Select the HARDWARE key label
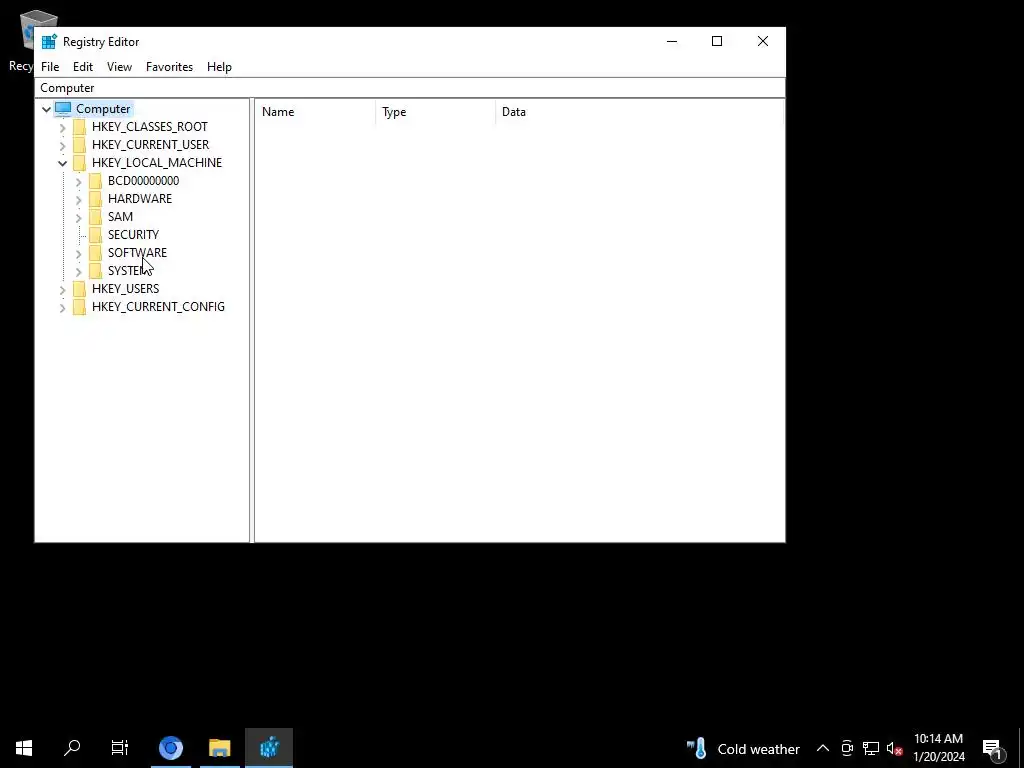The width and height of the screenshot is (1024, 768). (140, 199)
